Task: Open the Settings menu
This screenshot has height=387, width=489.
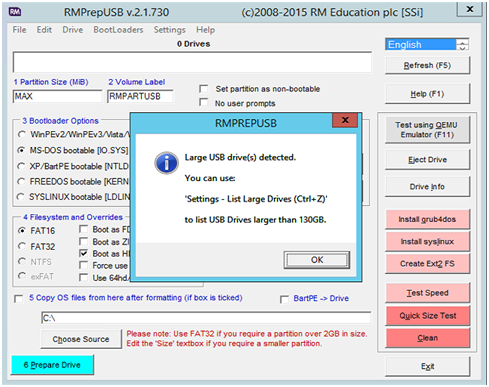Action: coord(169,30)
